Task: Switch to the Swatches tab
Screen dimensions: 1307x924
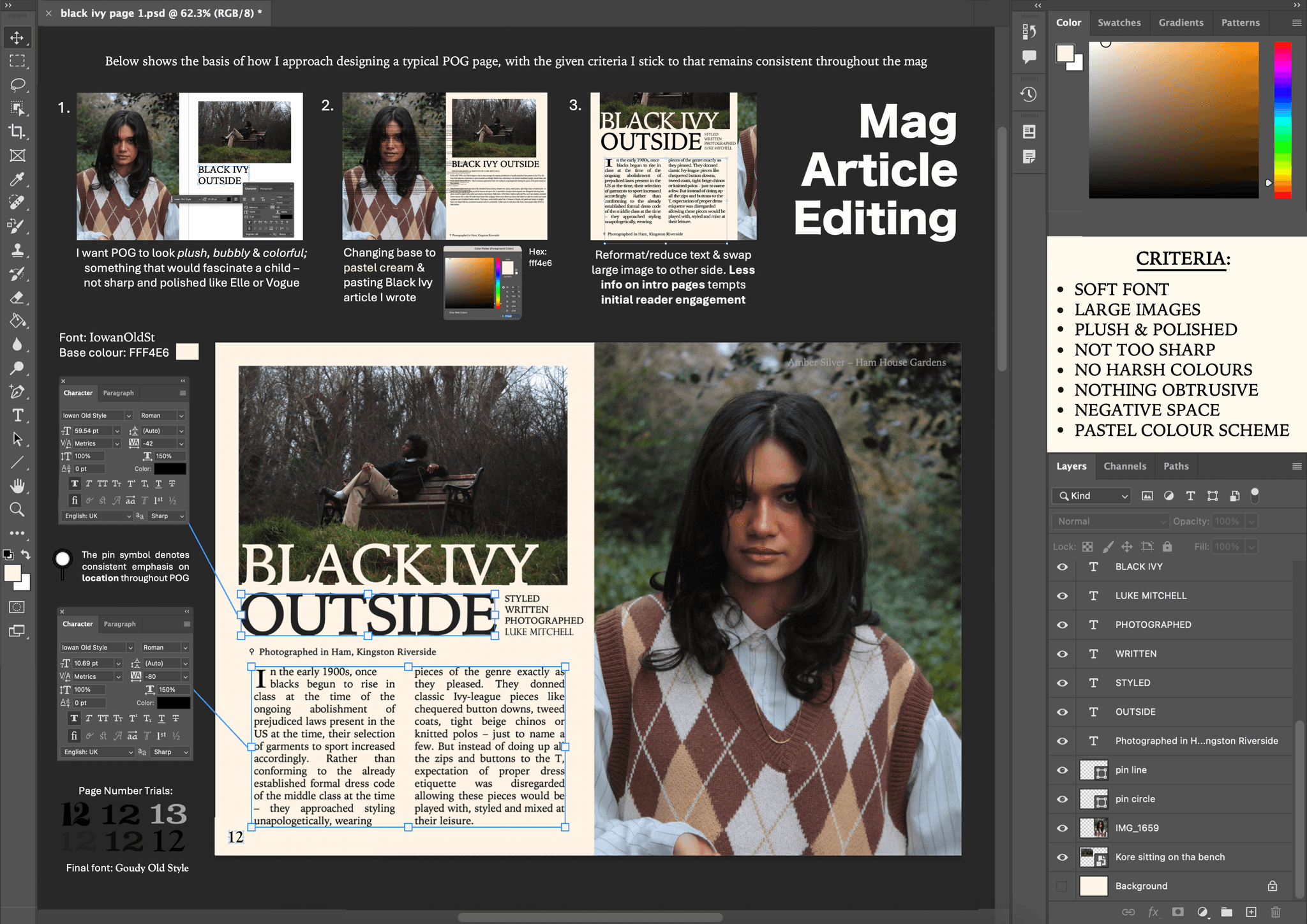Action: coord(1119,22)
